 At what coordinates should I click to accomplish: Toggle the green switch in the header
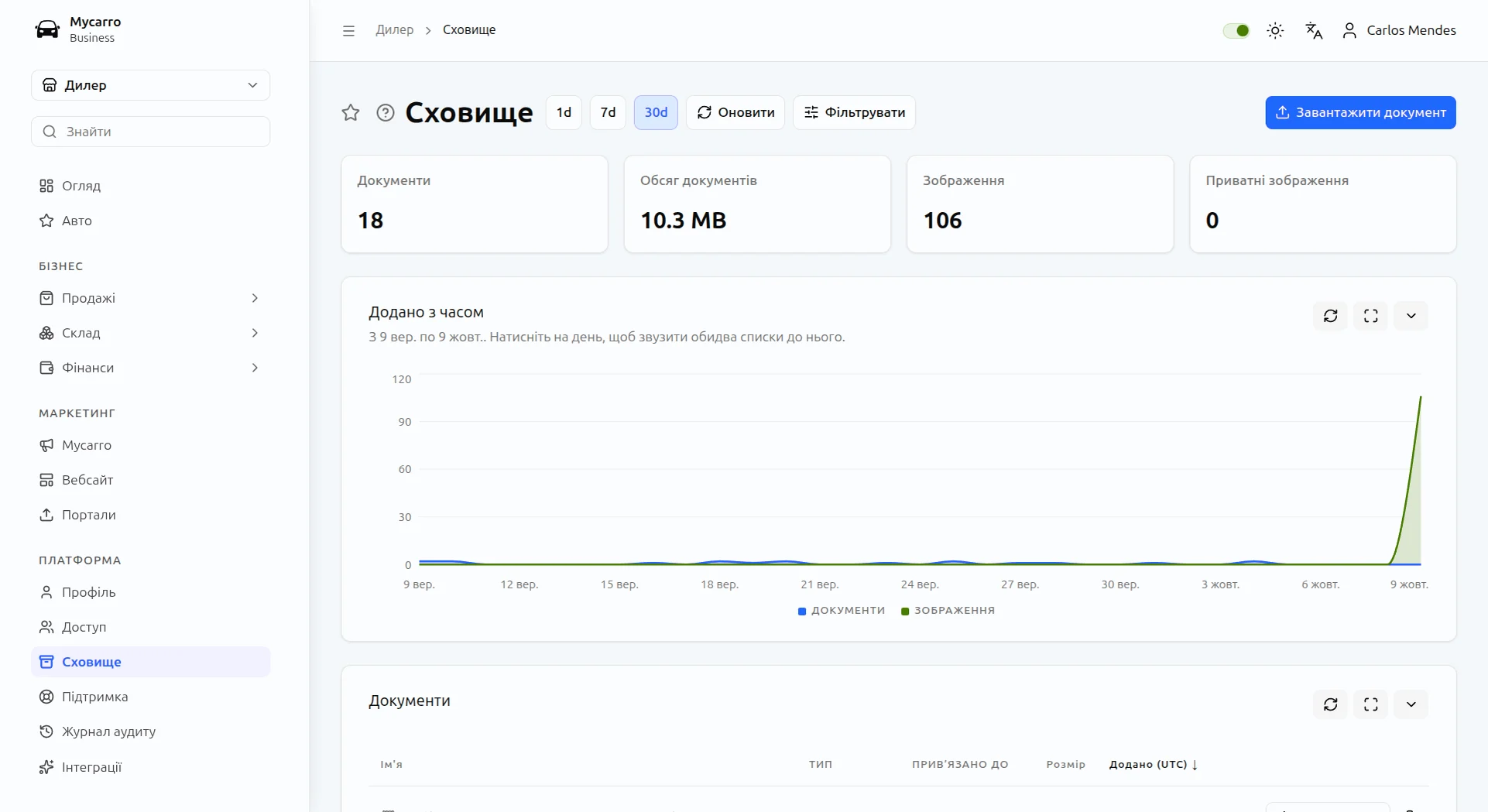pos(1236,30)
